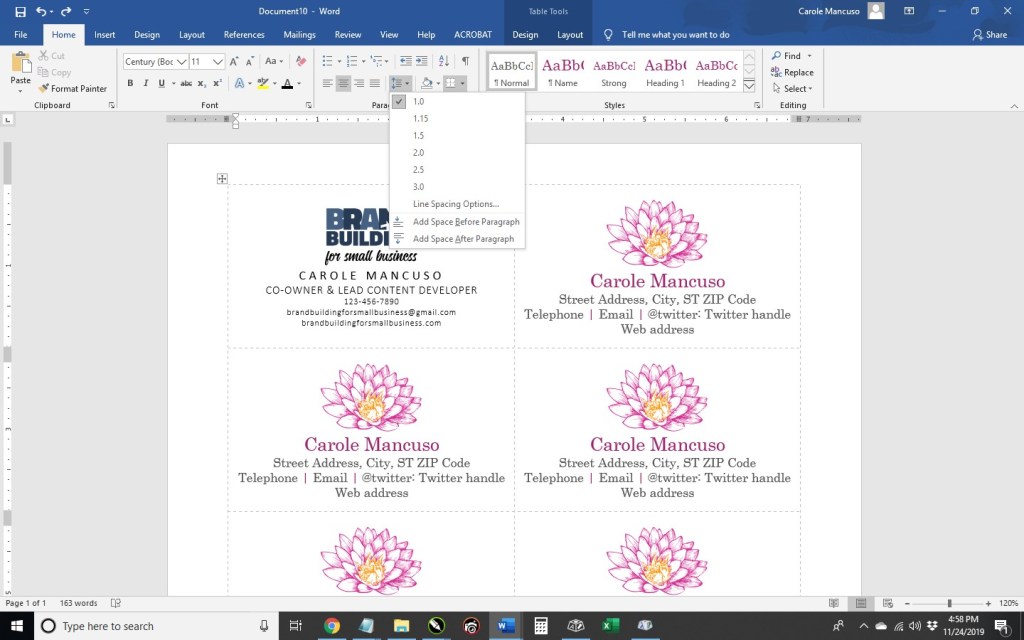Image resolution: width=1024 pixels, height=640 pixels.
Task: Click the Justify alignment icon
Action: point(375,83)
